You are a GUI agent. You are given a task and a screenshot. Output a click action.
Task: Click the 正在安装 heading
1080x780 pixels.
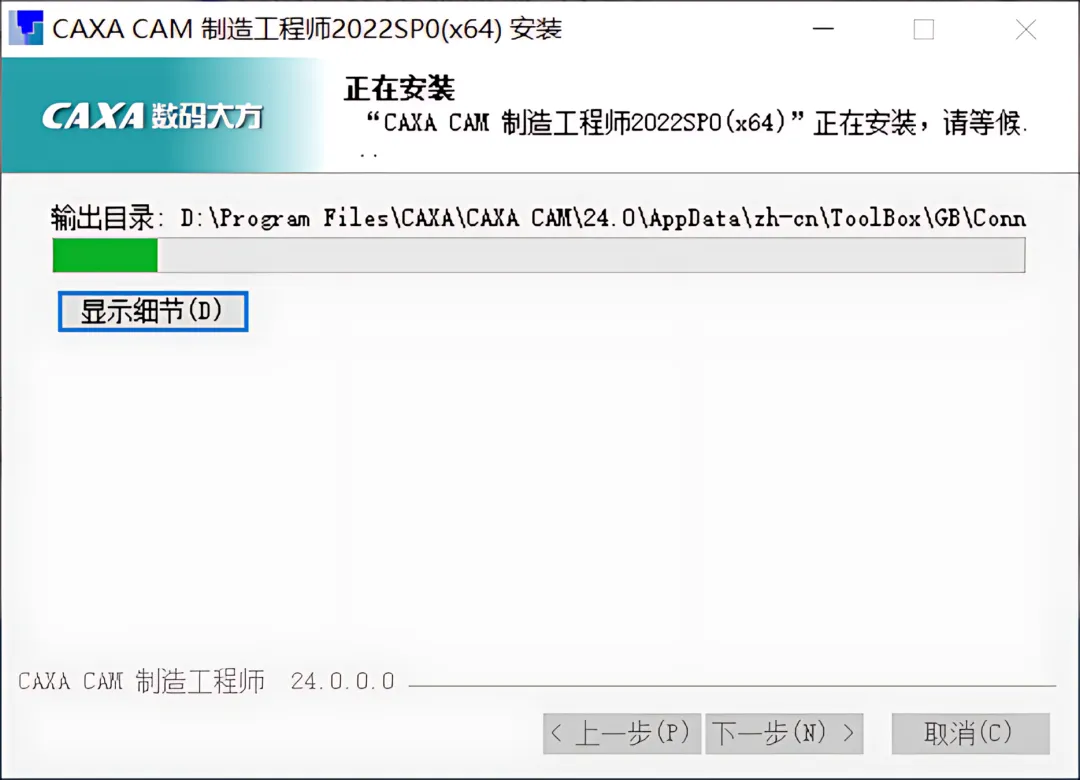point(399,89)
